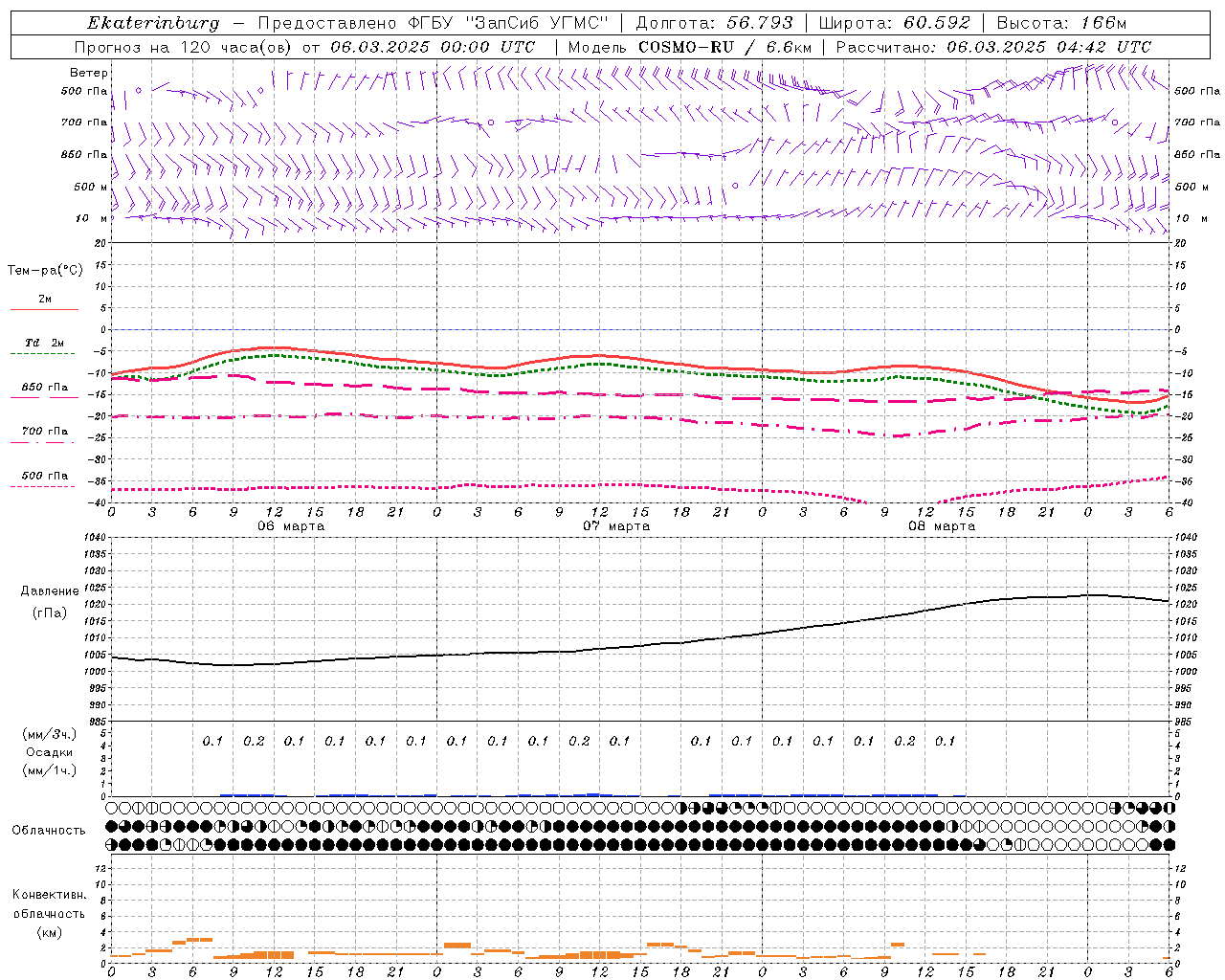
Task: Click the Рассчитано: 06.03.2025 04:42 UTC timestamp
Action: tap(993, 47)
